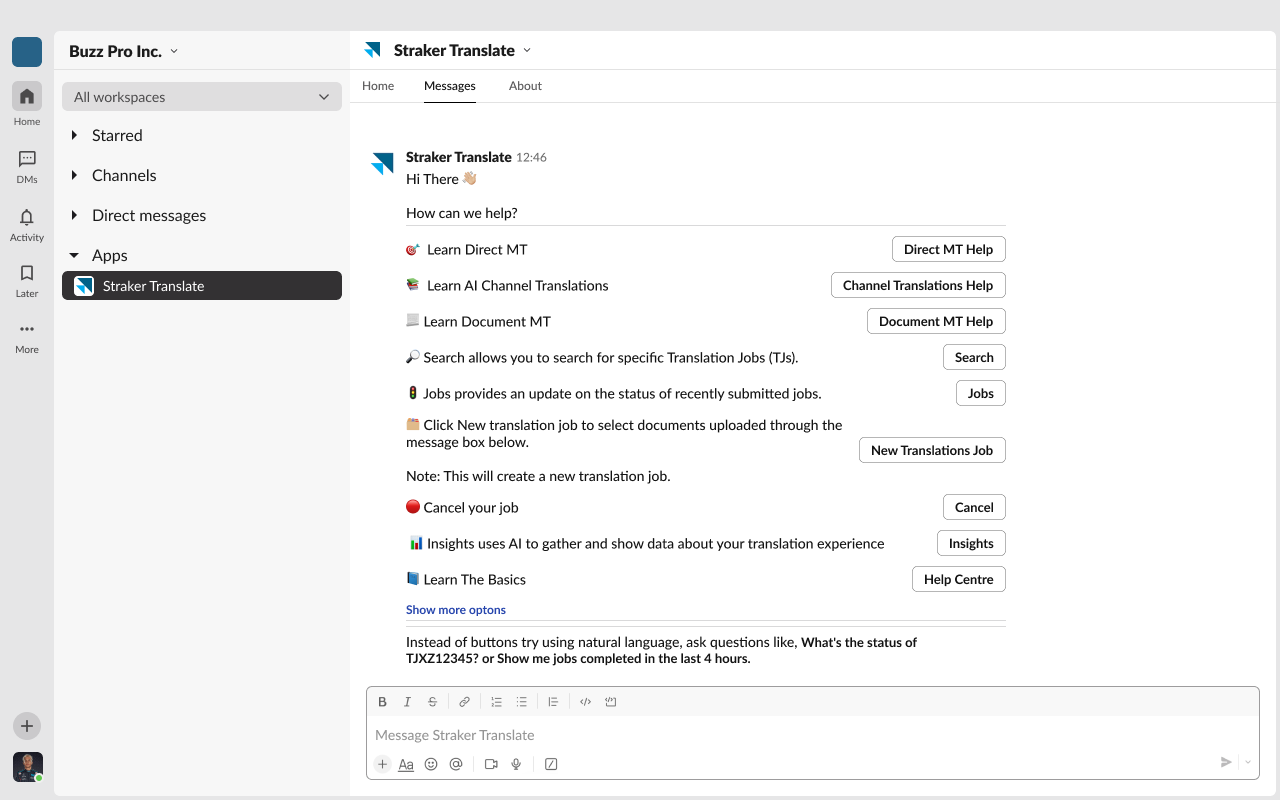The width and height of the screenshot is (1280, 800).
Task: Collapse the Apps section
Action: pyautogui.click(x=75, y=255)
